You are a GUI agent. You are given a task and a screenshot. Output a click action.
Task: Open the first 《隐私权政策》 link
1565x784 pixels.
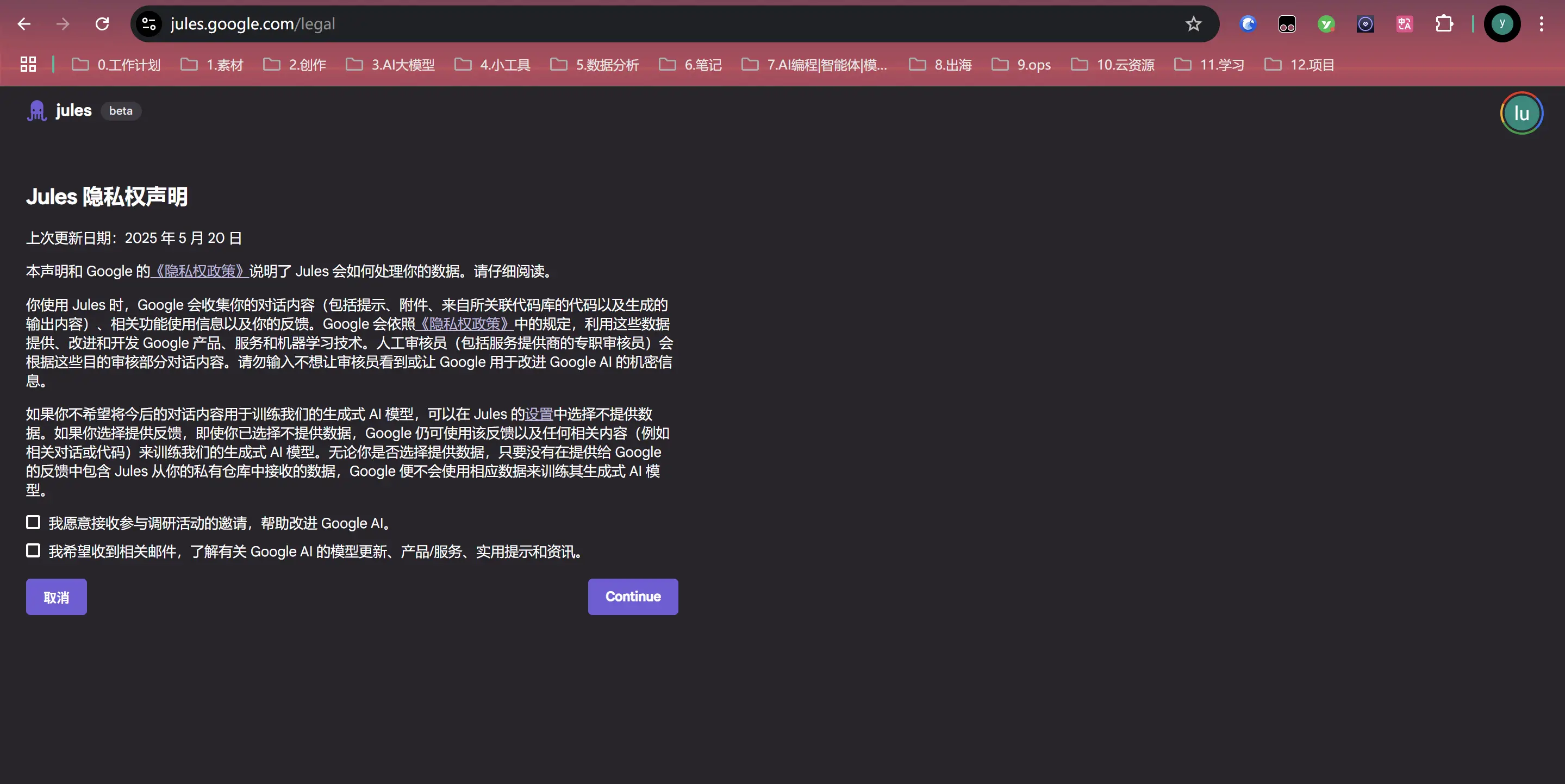tap(199, 271)
